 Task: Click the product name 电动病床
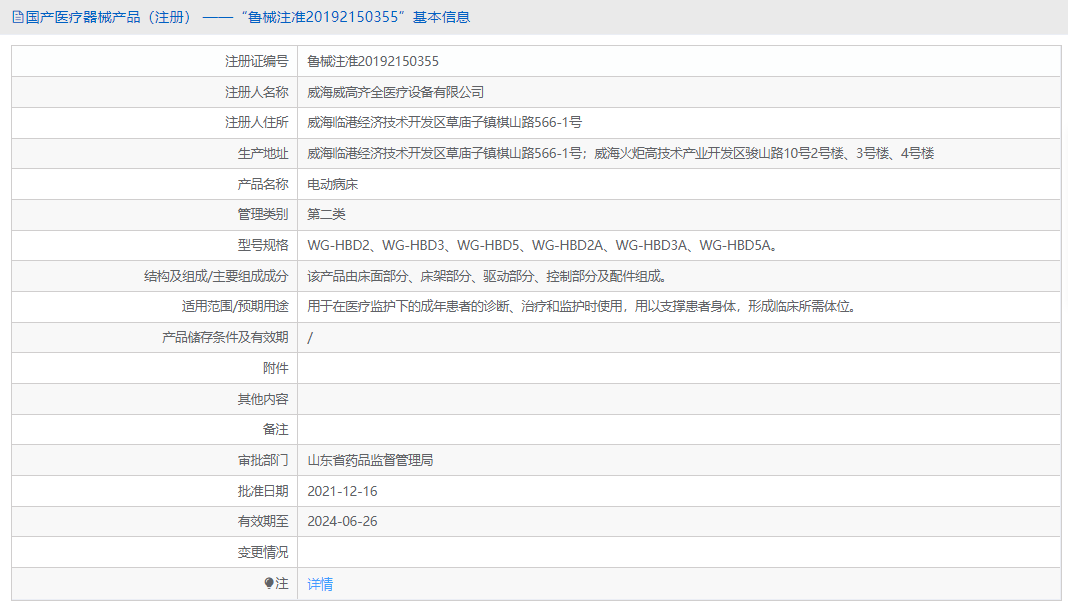(332, 184)
